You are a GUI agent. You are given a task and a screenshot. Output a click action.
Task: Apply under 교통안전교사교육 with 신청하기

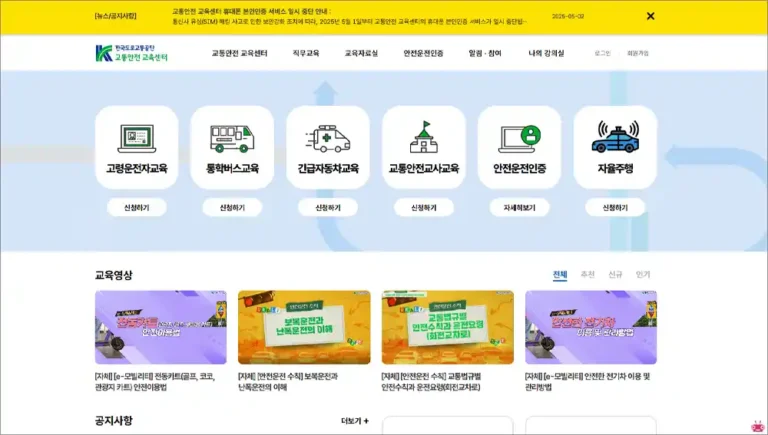(x=424, y=208)
